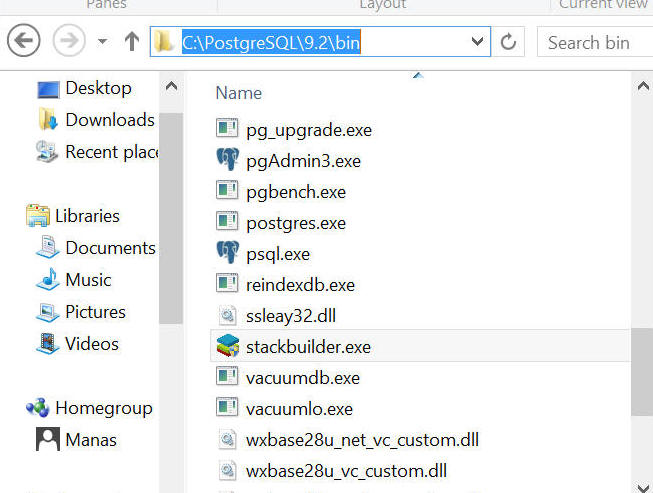Click the Manas user avatar icon

pyautogui.click(x=47, y=439)
